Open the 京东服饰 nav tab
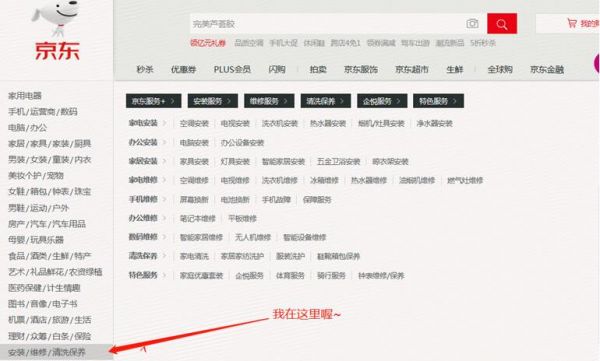Viewport: 600px width, 361px height. [361, 69]
